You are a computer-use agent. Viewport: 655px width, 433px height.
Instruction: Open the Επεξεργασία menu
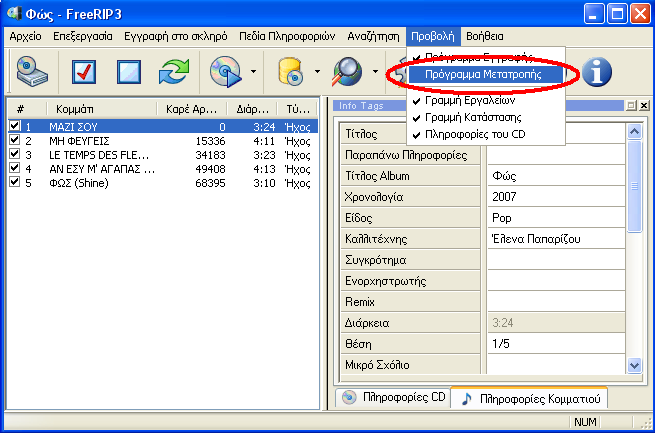pyautogui.click(x=83, y=36)
